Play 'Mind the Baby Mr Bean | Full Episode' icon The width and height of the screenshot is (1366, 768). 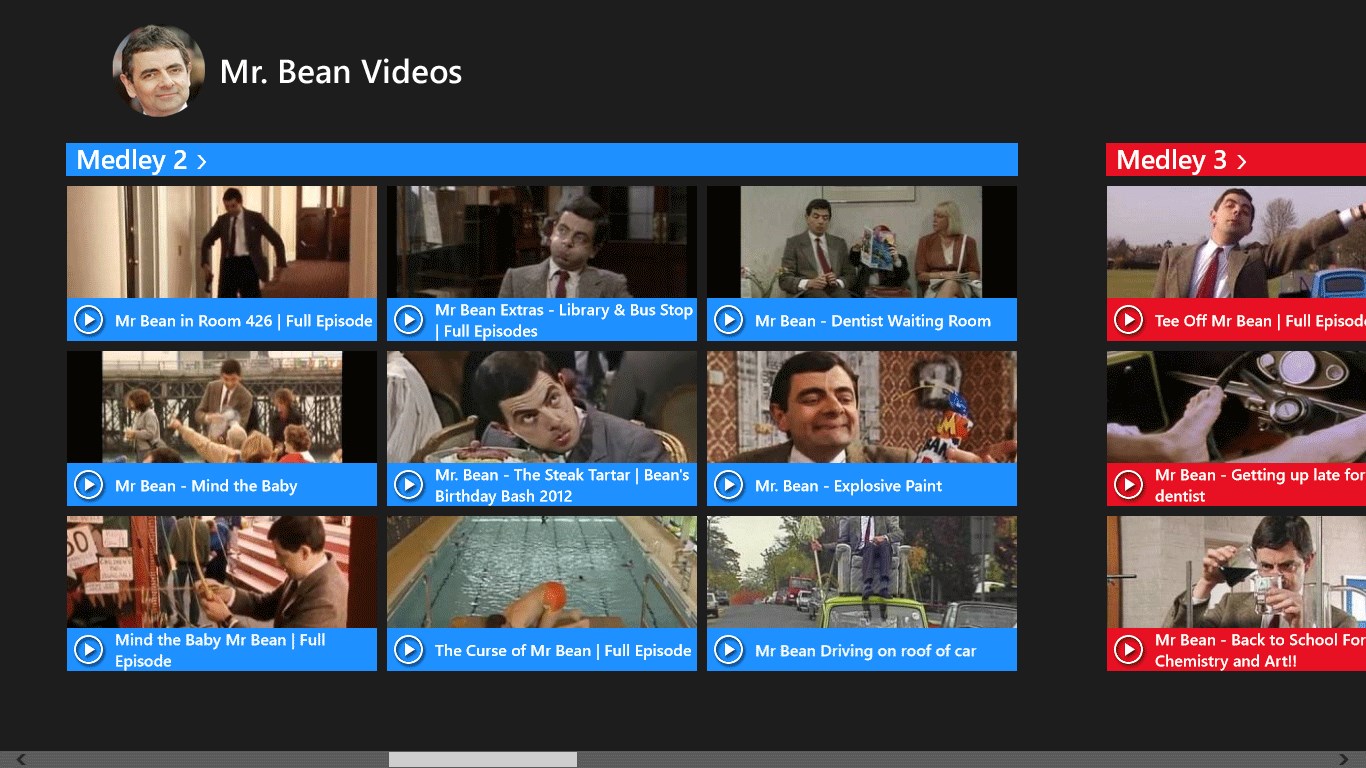(89, 650)
